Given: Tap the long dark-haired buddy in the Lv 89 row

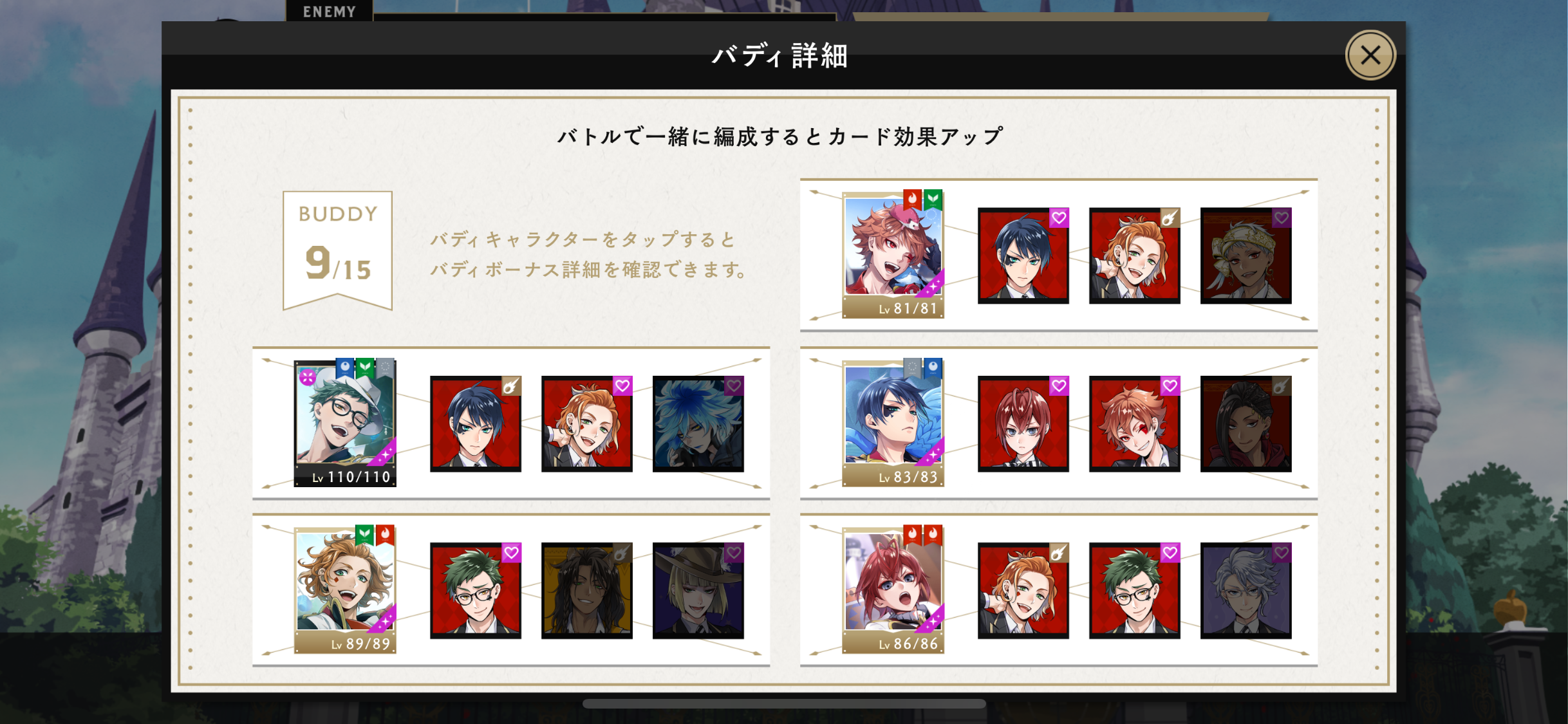Looking at the screenshot, I should click(587, 591).
